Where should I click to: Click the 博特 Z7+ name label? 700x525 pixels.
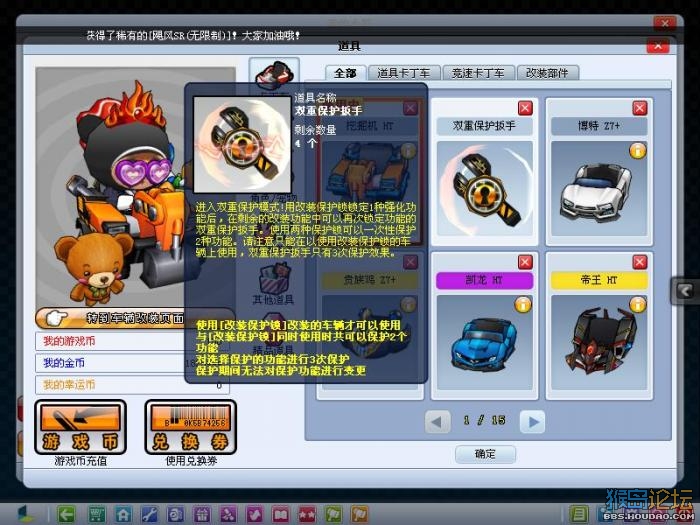tap(599, 126)
